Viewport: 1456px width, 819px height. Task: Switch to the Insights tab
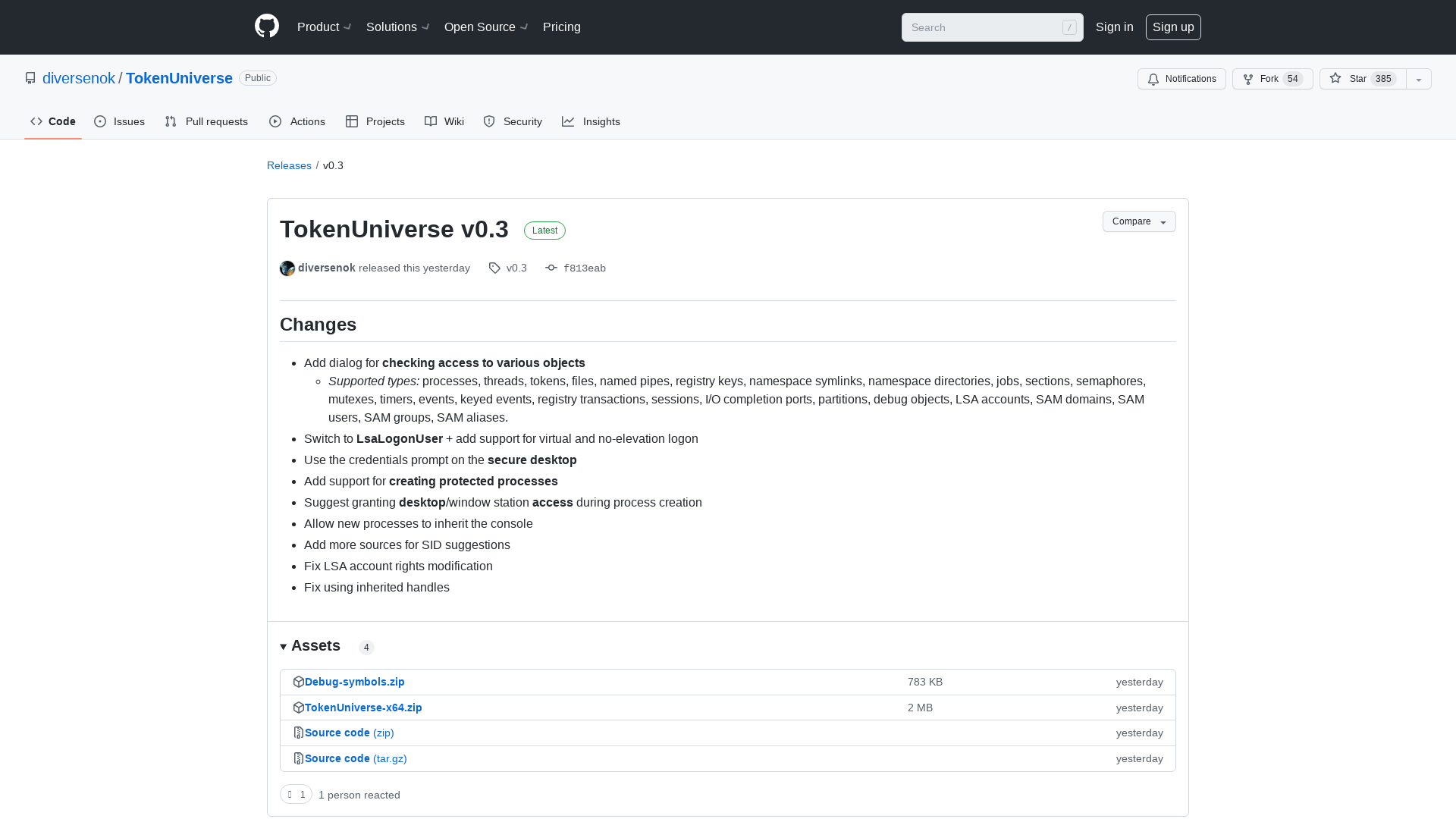(591, 121)
